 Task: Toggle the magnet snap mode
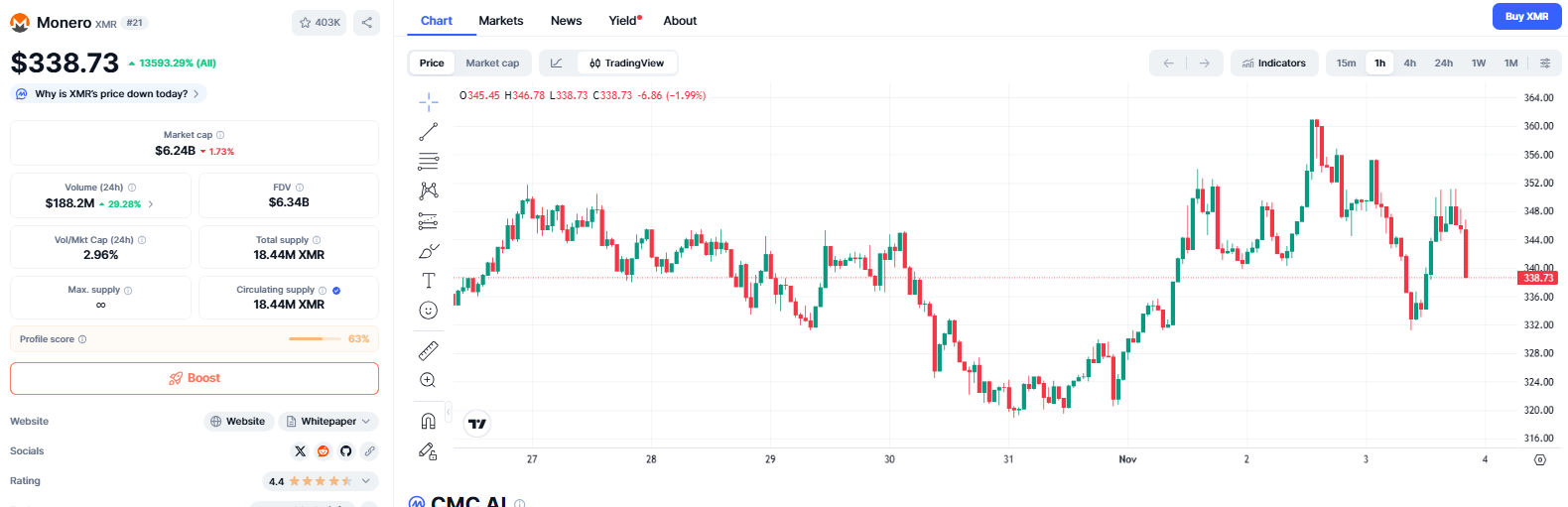point(429,421)
